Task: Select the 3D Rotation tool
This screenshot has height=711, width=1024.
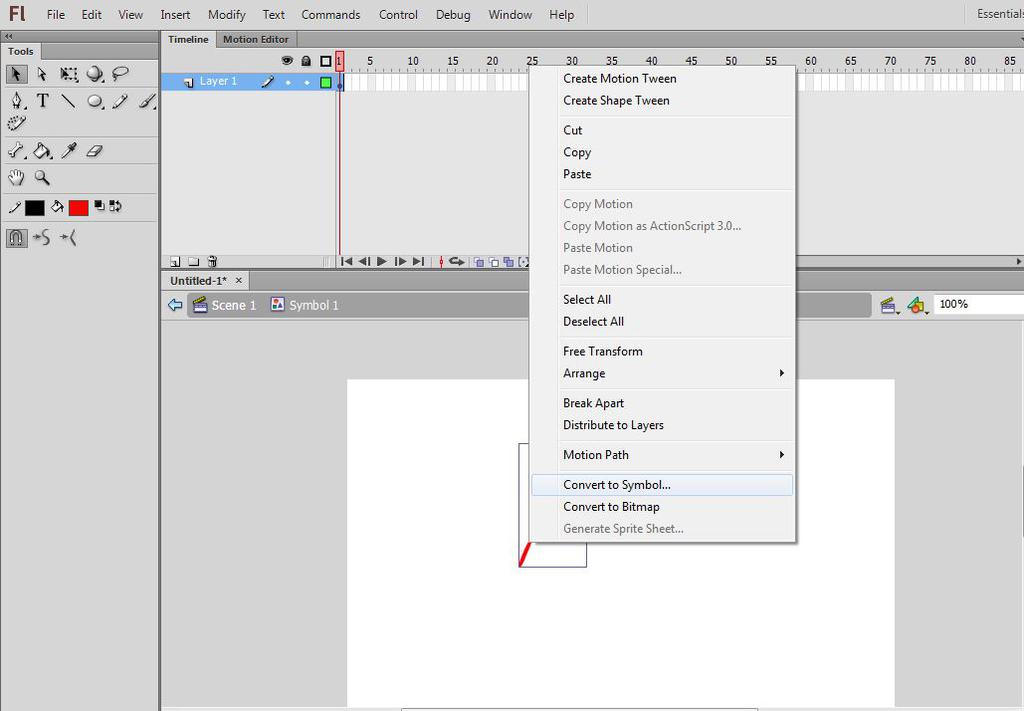Action: point(95,74)
